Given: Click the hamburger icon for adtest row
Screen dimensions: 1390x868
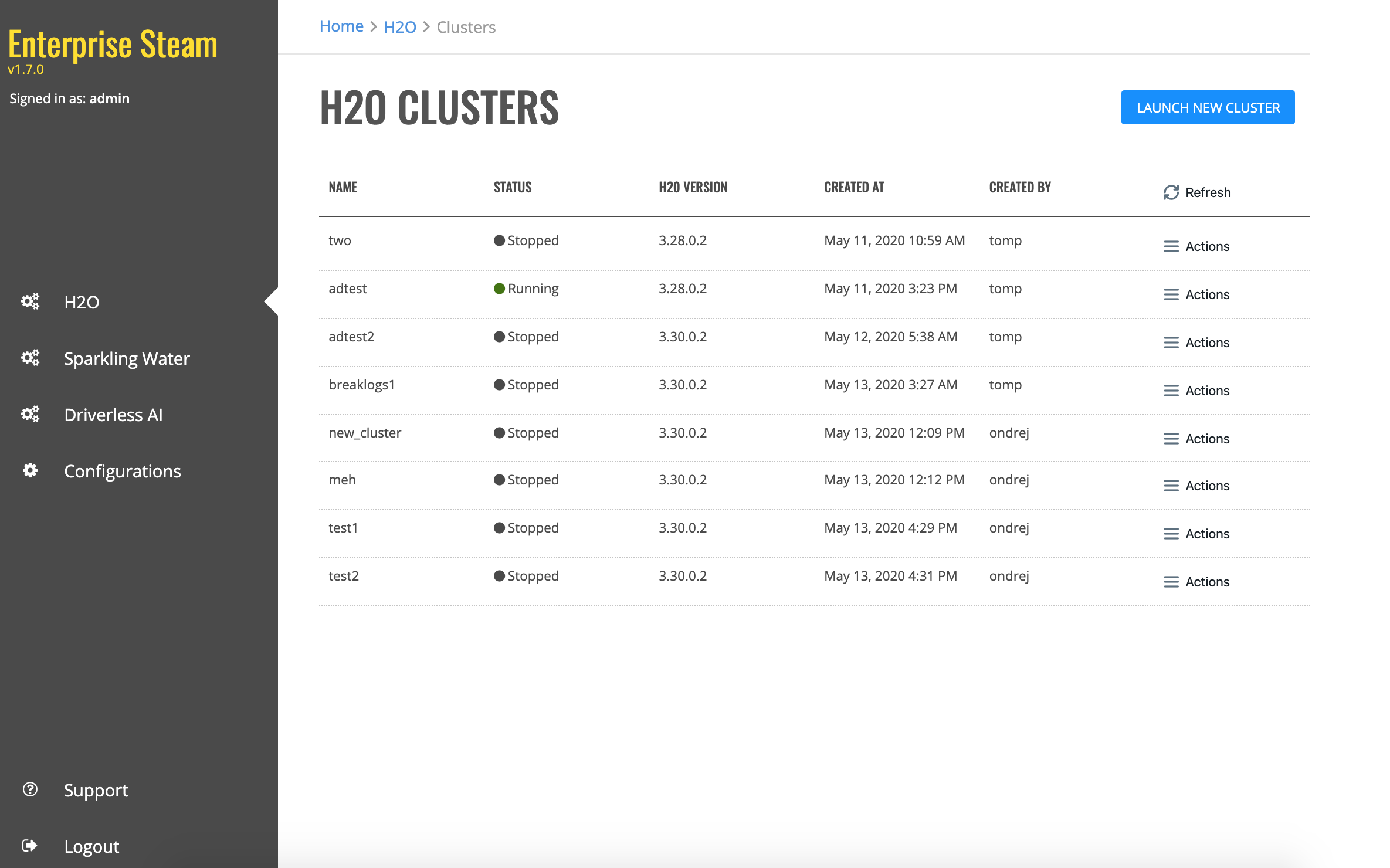Looking at the screenshot, I should pos(1171,294).
